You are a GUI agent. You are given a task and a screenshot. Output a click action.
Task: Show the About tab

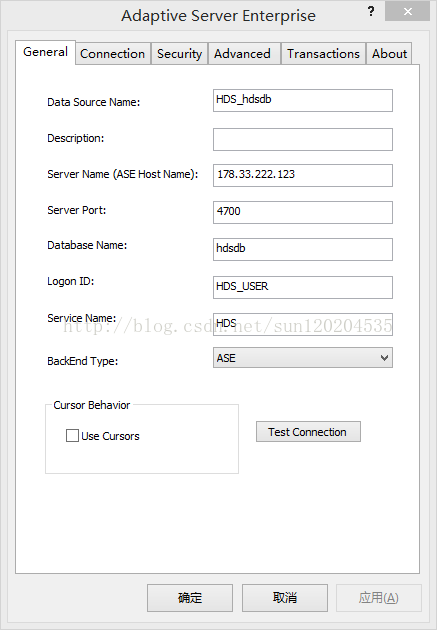389,54
